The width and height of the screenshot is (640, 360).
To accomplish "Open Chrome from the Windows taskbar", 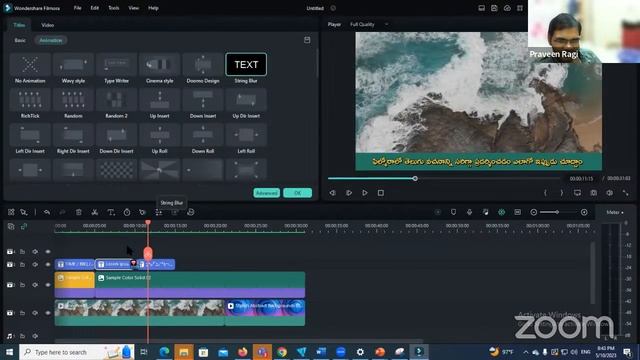I will (282, 352).
